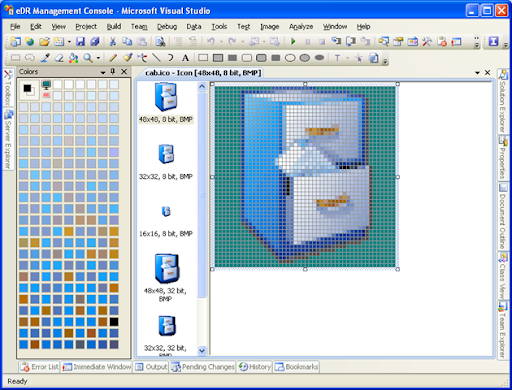
Task: Select the outlined Rectangle shape tool
Action: (203, 58)
